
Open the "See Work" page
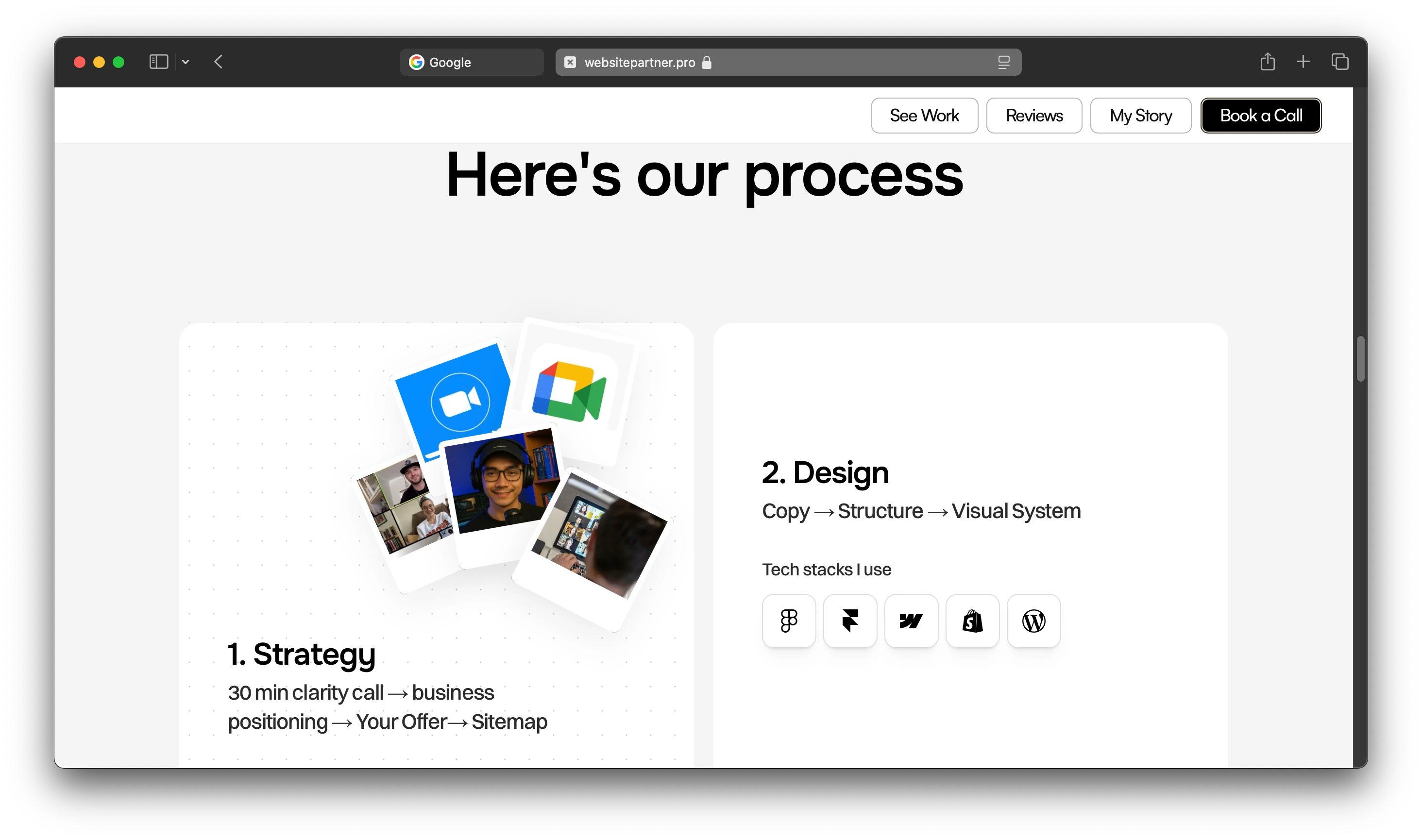924,116
